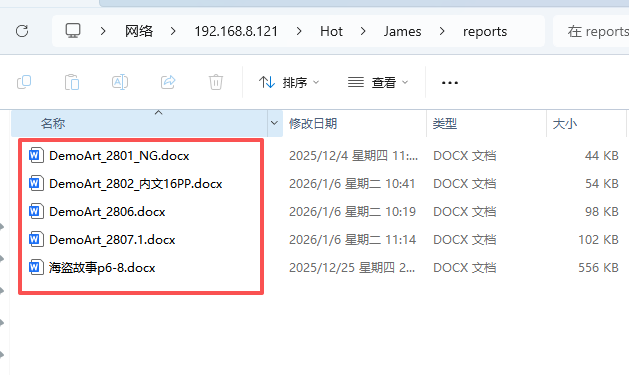Screen dimensions: 629x375
Task: Select file 海盗故事p6-8.docx
Action: 102,268
